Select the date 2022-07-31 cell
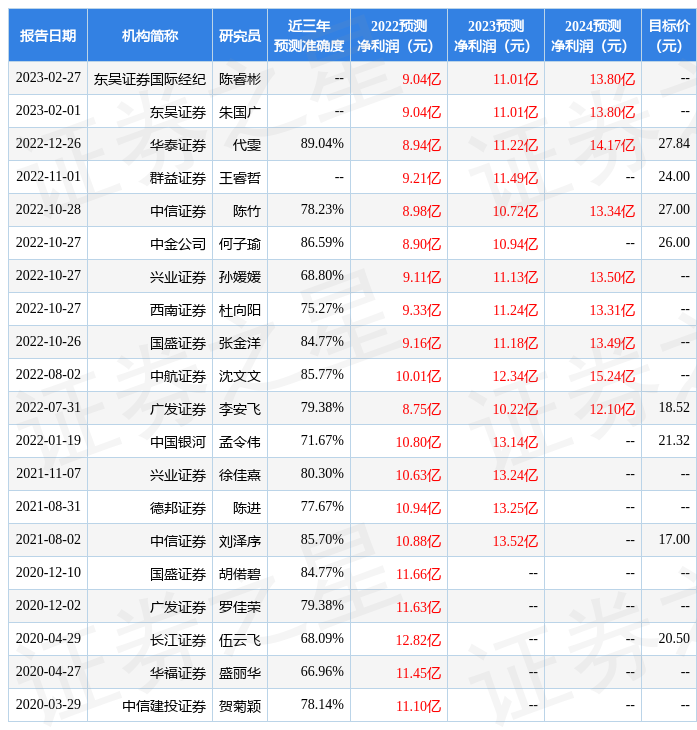Viewport: 697px width, 730px height. (48, 408)
